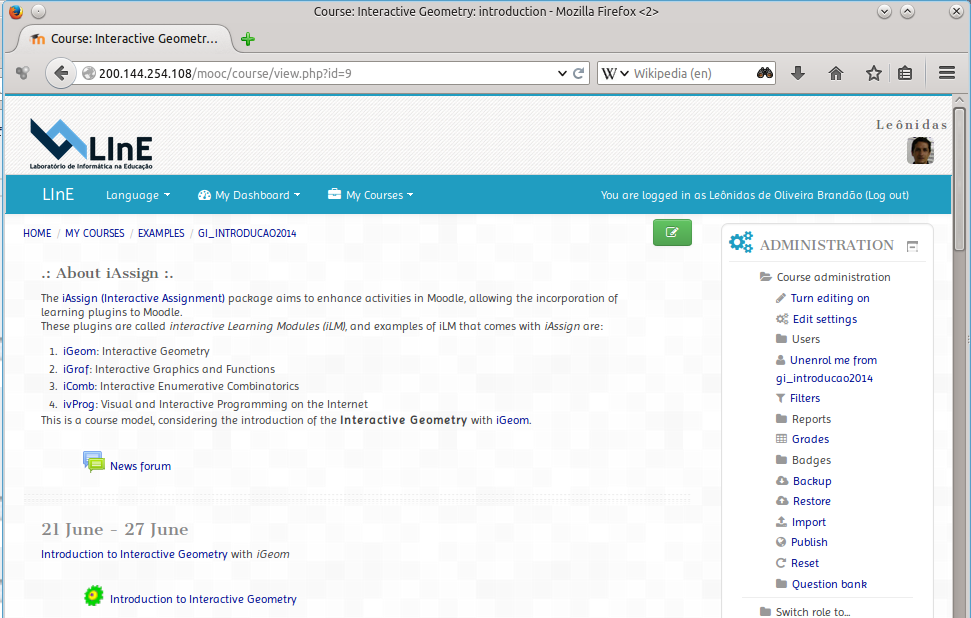Click the site identity globe in address bar
Viewport: 971px width, 618px height.
pos(89,73)
